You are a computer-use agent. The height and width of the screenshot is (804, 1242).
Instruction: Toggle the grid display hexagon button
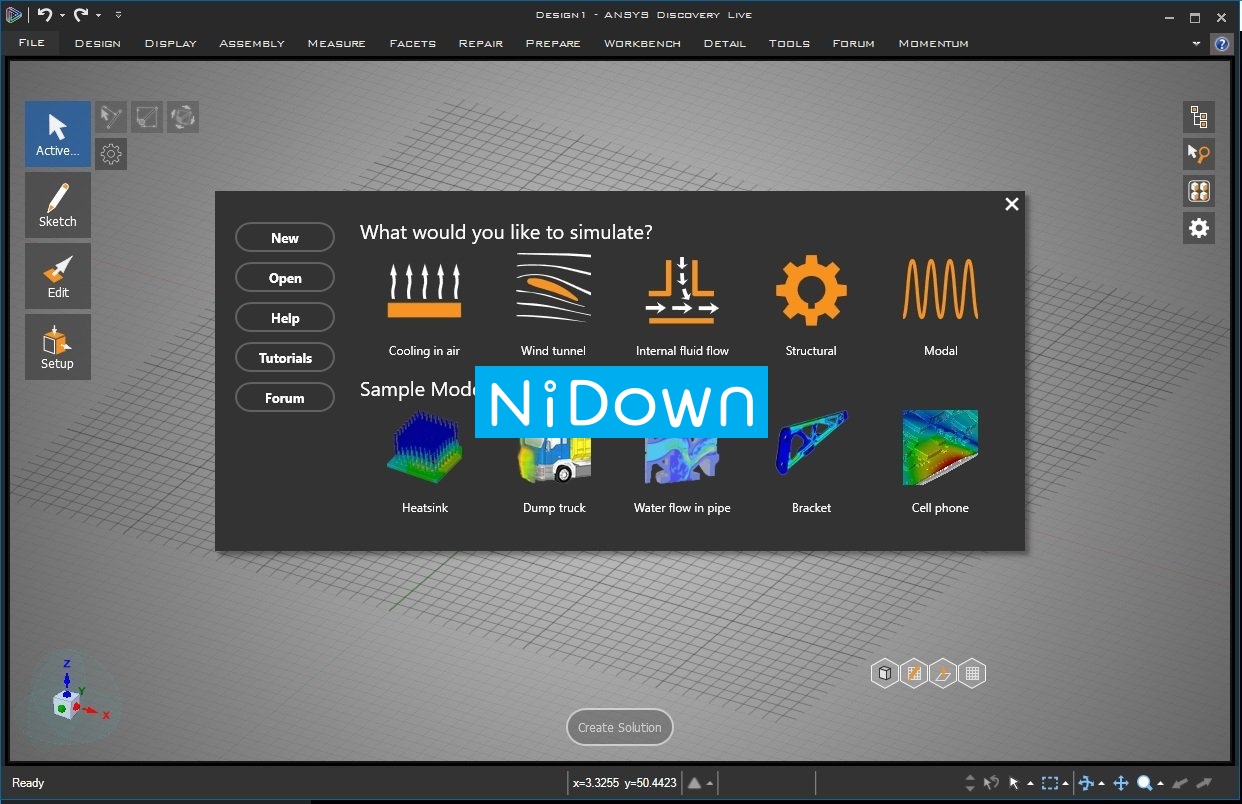point(971,673)
